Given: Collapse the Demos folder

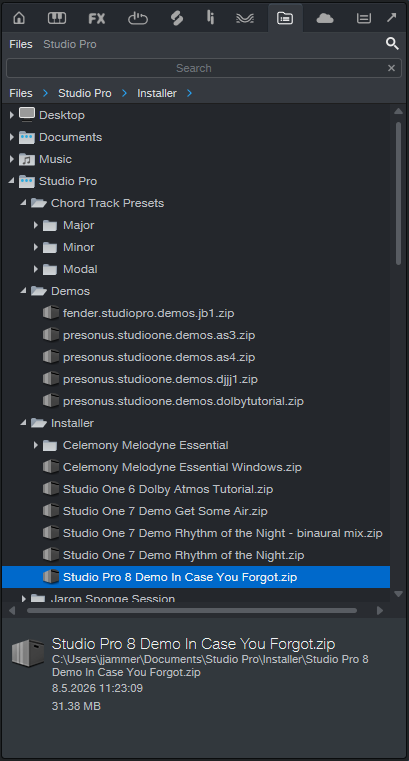Looking at the screenshot, I should 23,291.
